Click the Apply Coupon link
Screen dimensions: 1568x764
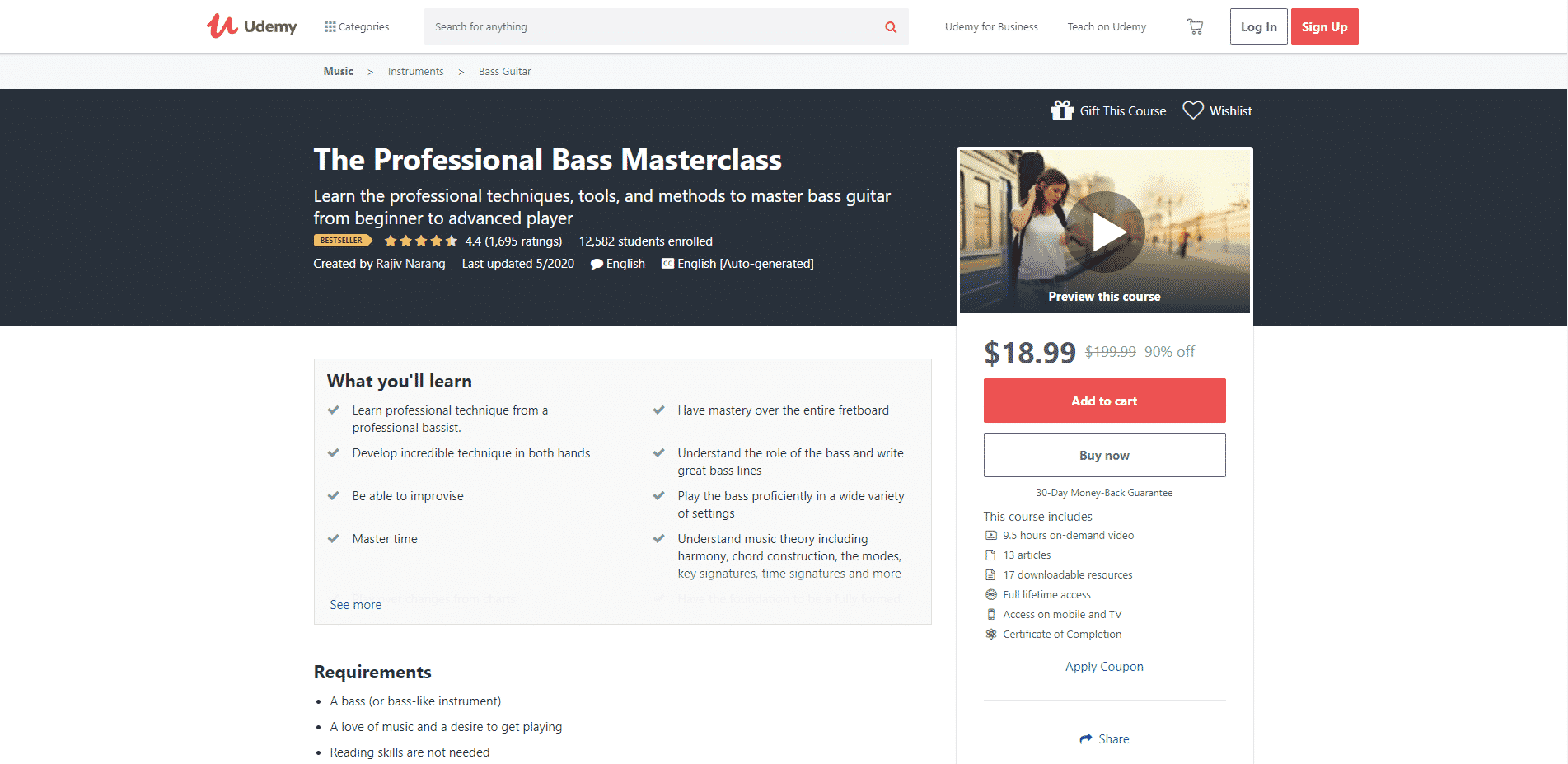(1104, 667)
